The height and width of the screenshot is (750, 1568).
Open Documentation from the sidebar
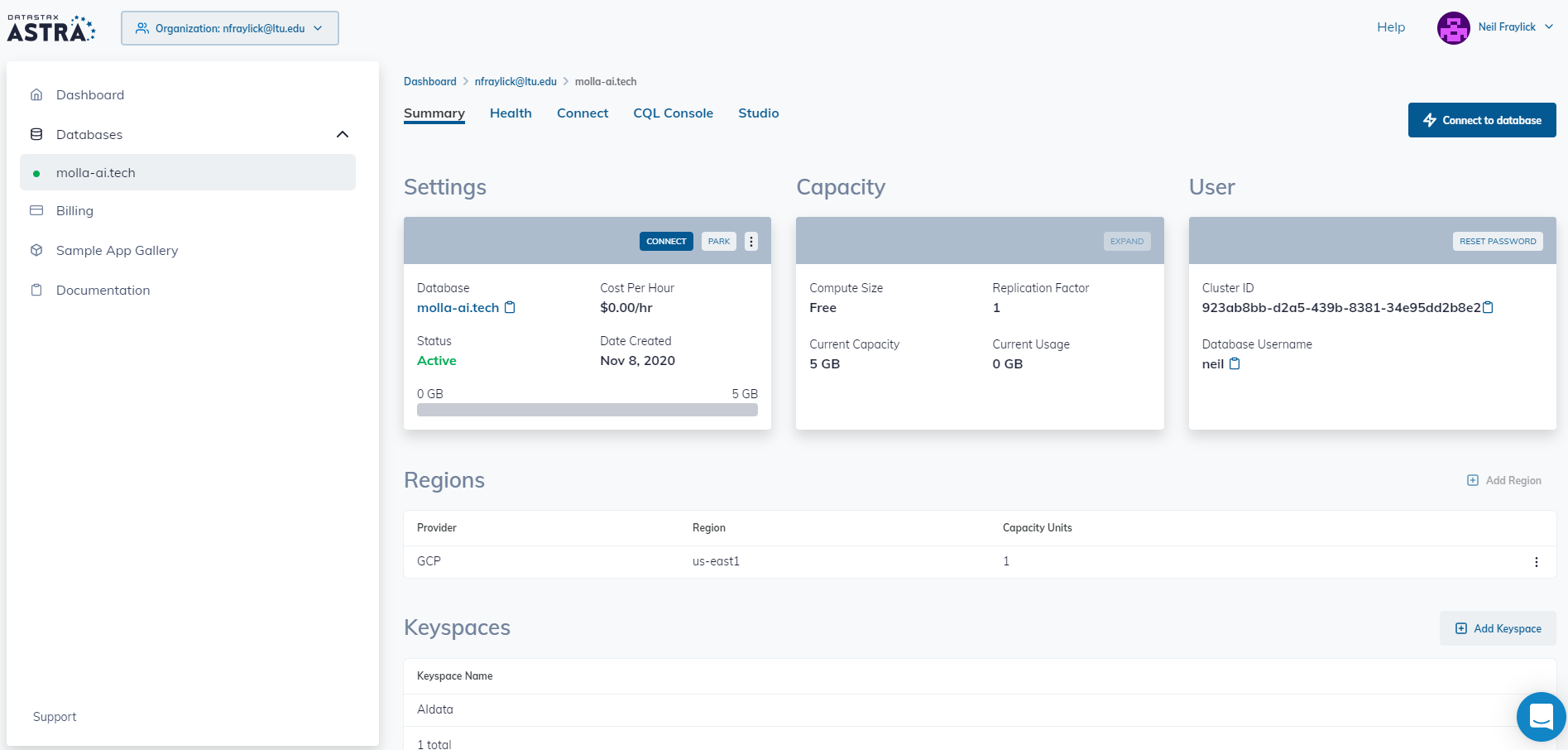coord(103,290)
